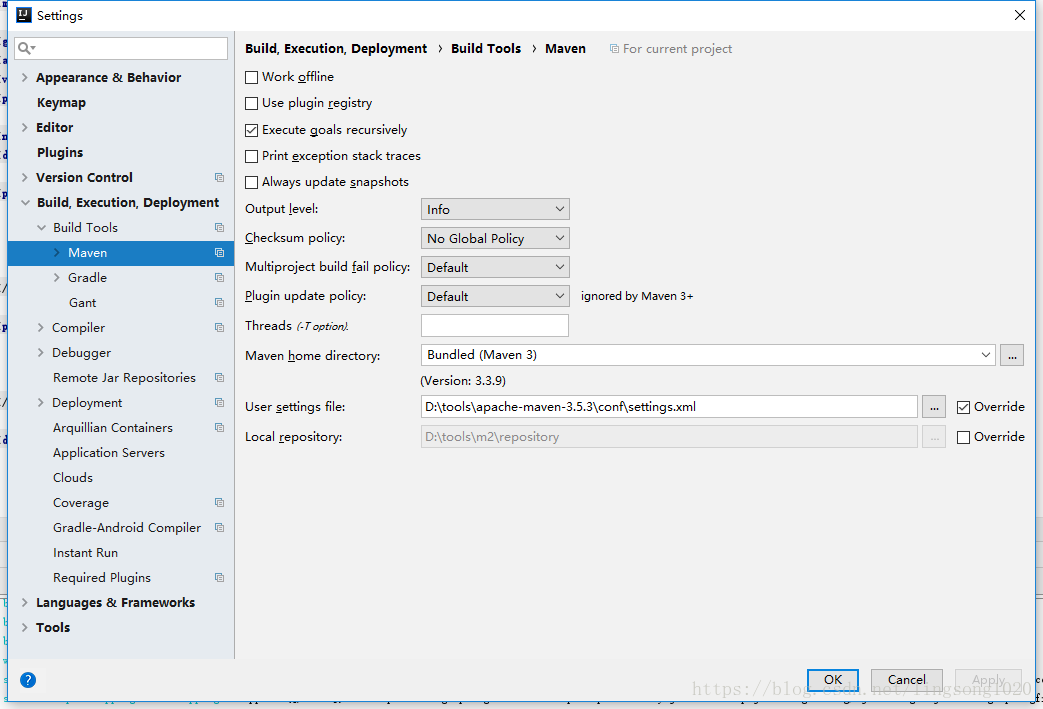Click project-level icon next to Compiler

(220, 327)
